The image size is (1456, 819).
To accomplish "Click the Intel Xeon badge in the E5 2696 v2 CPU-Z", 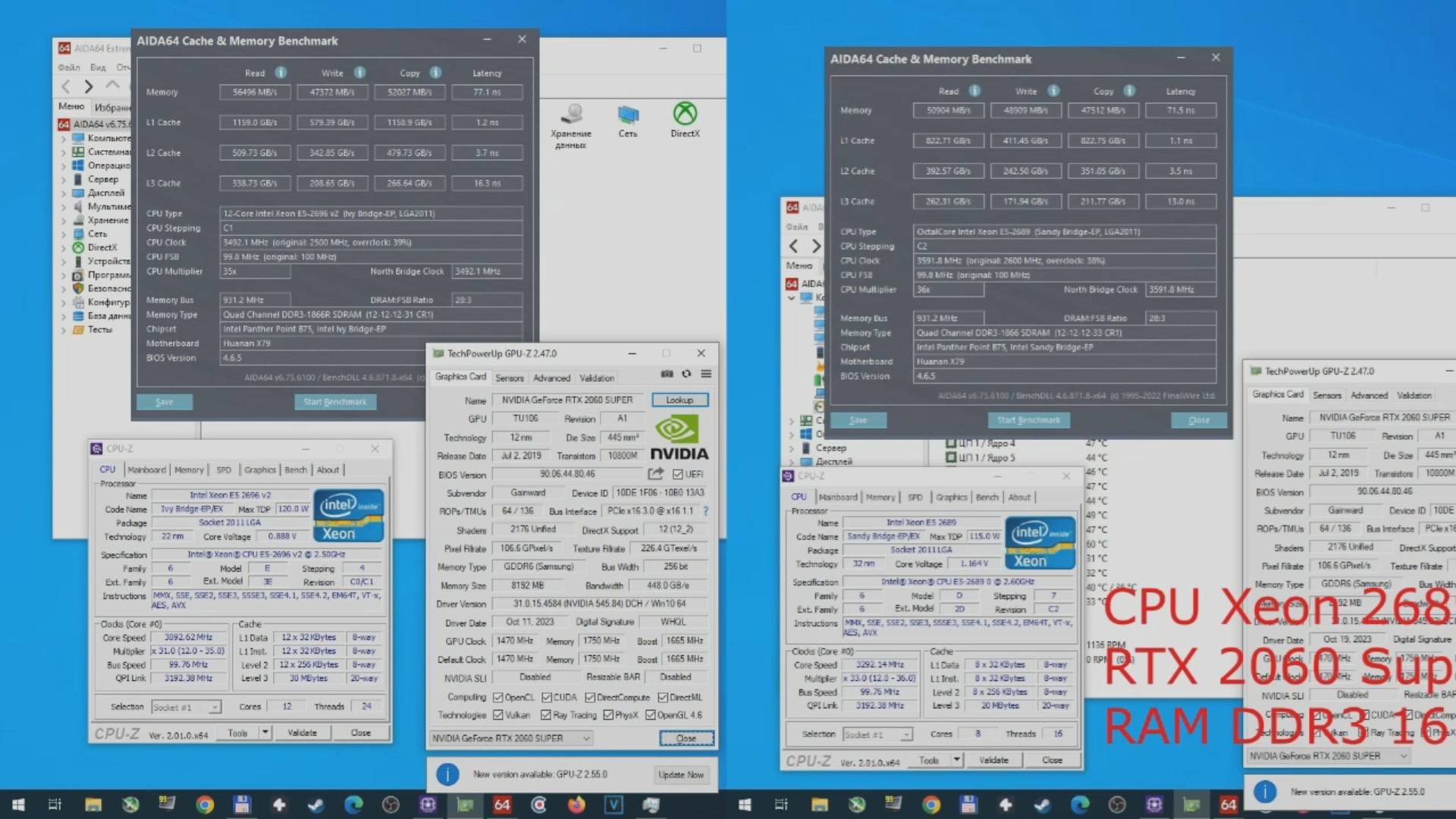I will click(349, 516).
